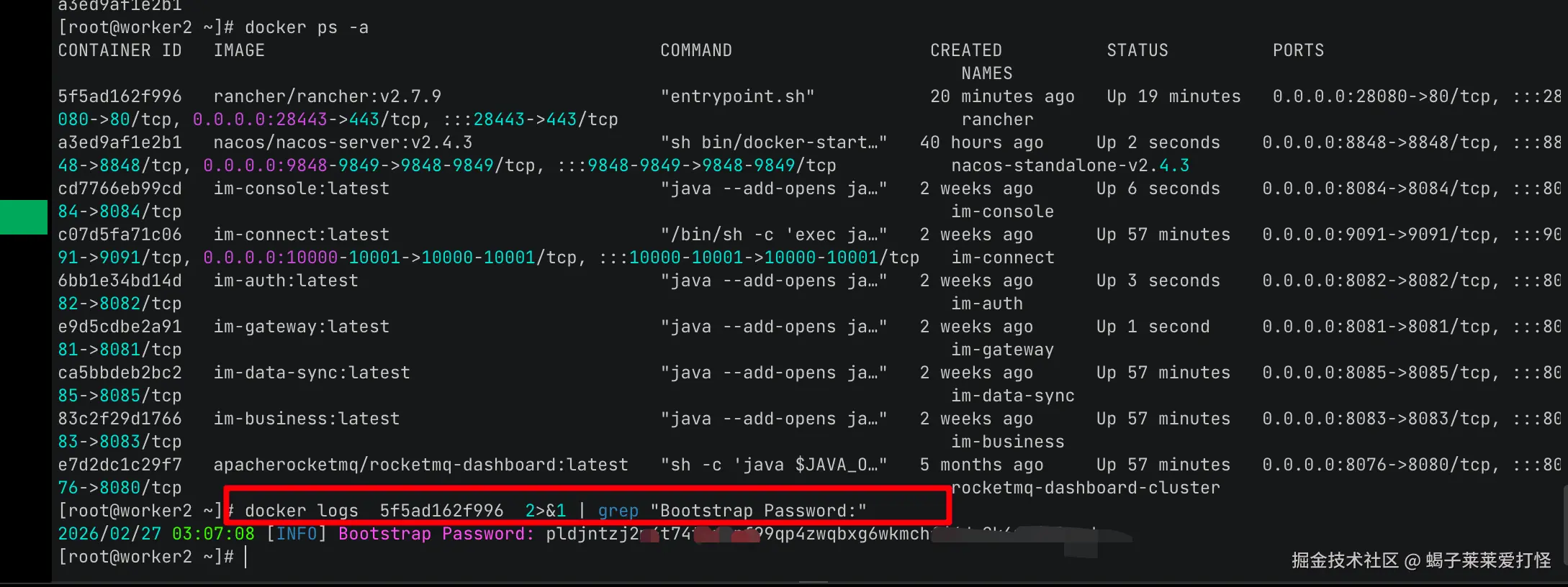Click the "entrypoint.sh" command text

pos(738,96)
